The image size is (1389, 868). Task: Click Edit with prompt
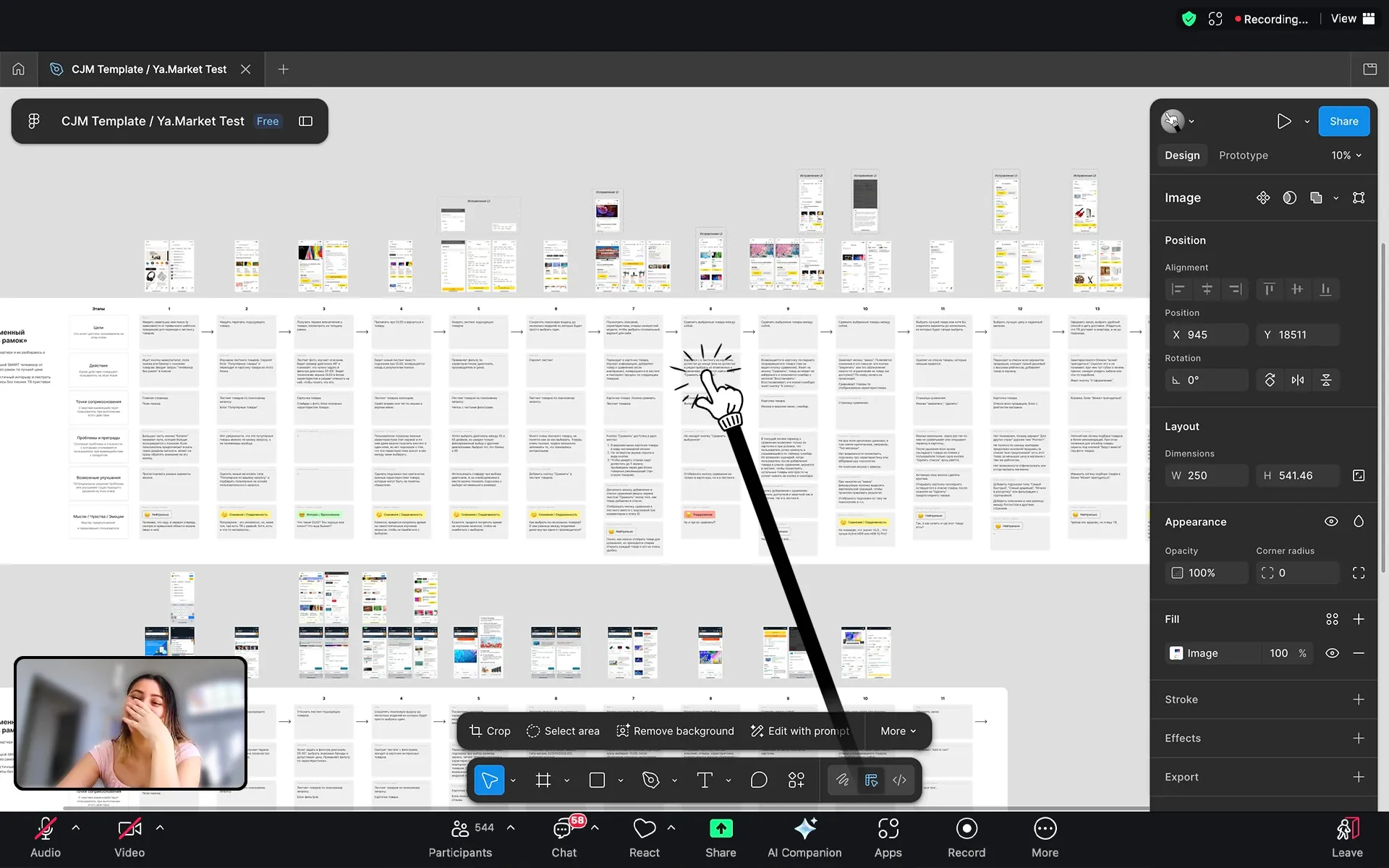[x=799, y=731]
